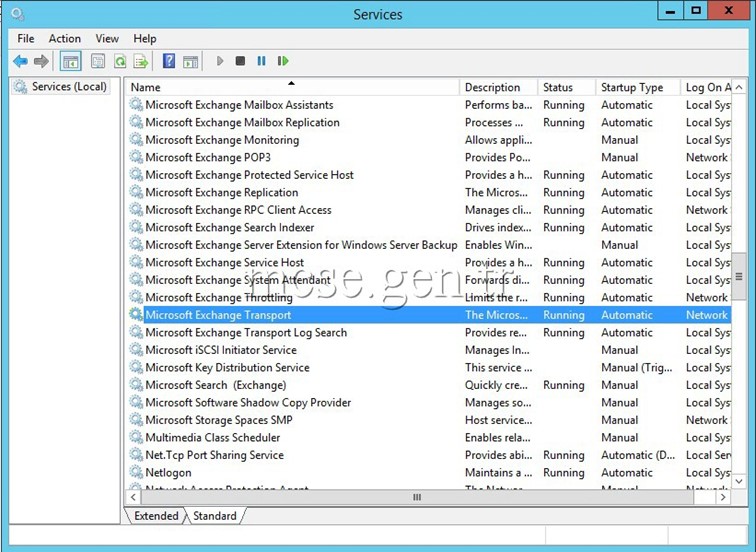Click gear icon beside Microsoft Exchange POP3
The height and width of the screenshot is (552, 756).
point(136,157)
